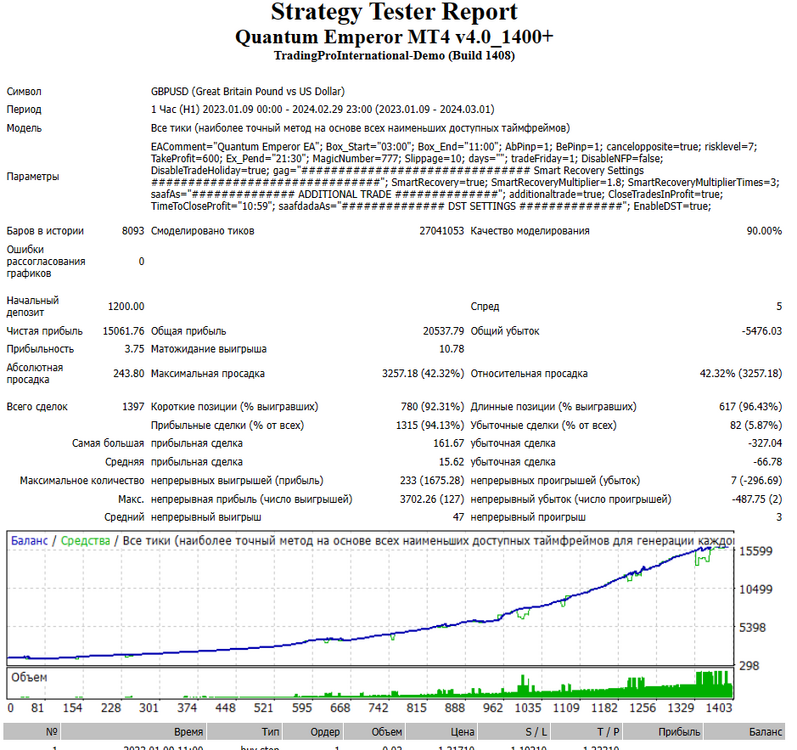The height and width of the screenshot is (750, 797).
Task: Click the x-axis tick label 742
Action: point(378,708)
